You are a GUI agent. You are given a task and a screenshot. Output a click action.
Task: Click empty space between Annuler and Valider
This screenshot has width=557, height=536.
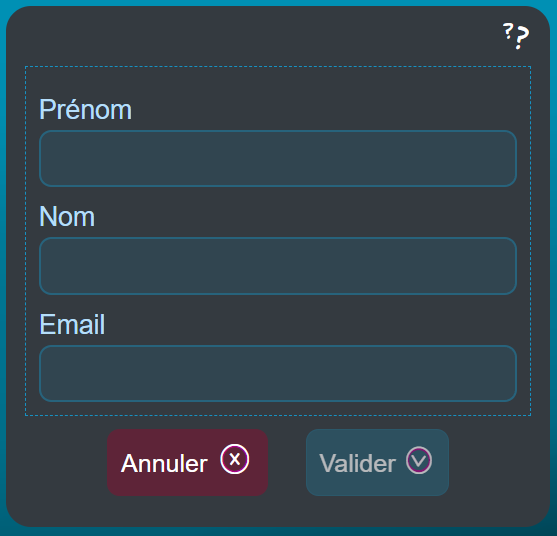[x=287, y=462]
